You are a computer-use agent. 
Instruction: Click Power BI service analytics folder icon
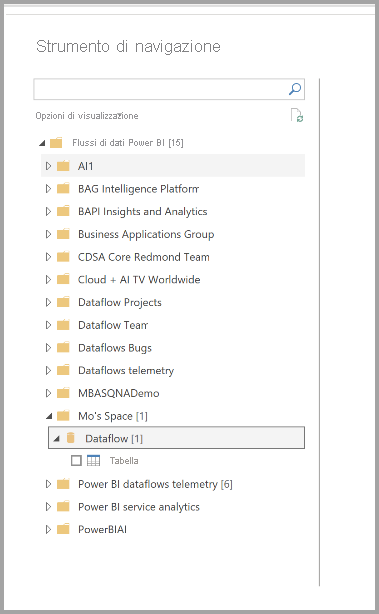63,506
